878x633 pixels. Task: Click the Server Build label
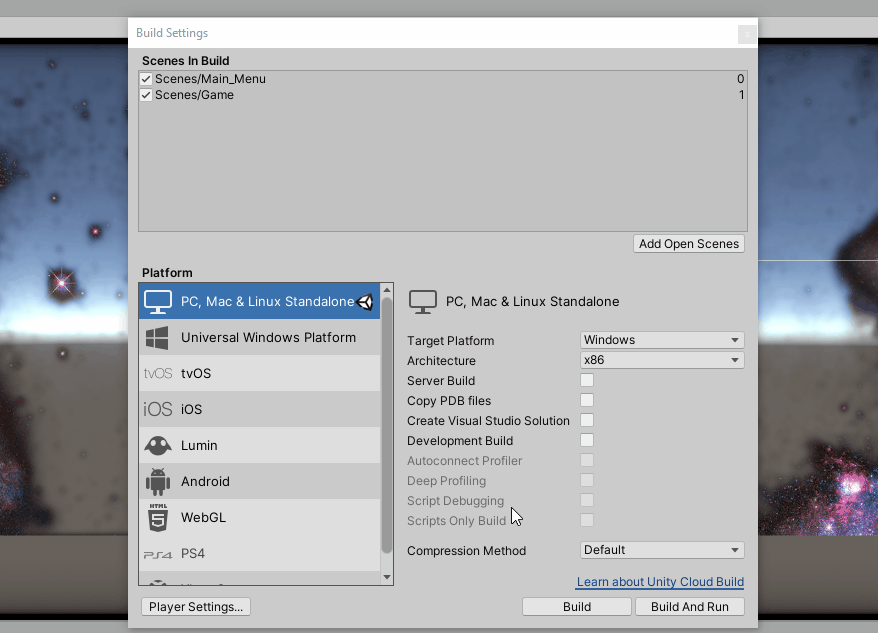tap(441, 381)
